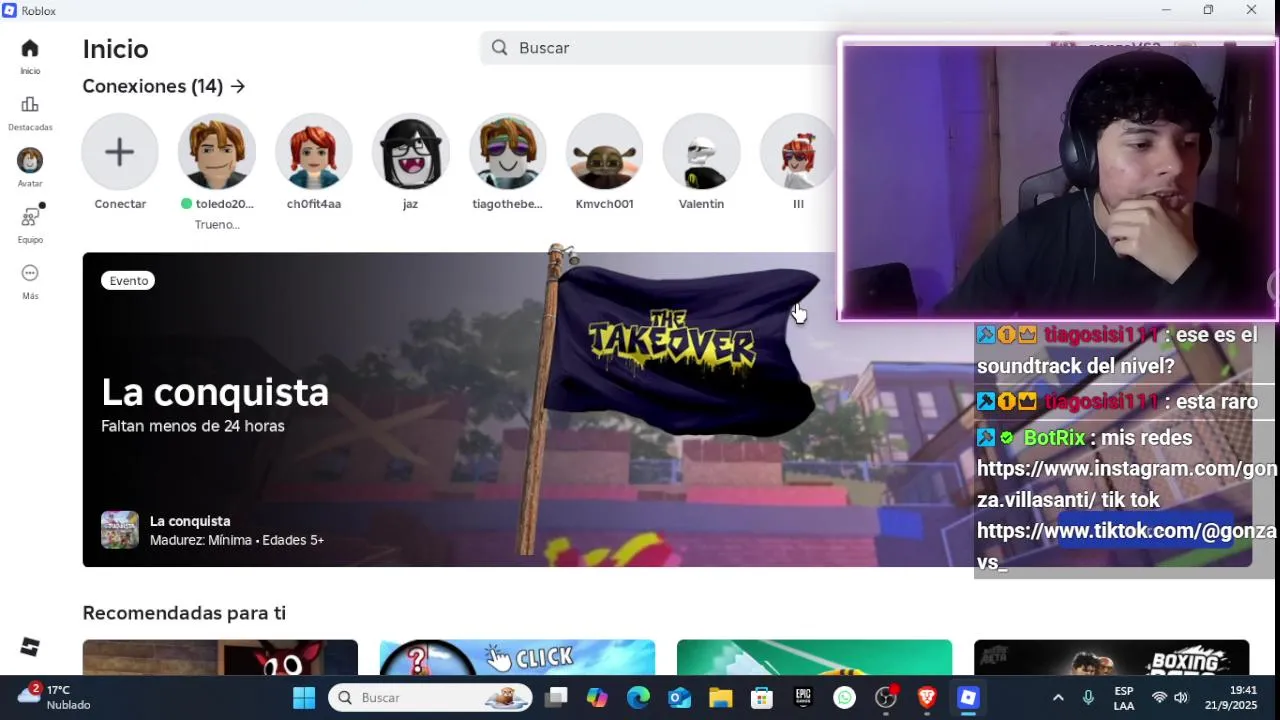
Task: Open the green recommended game tile
Action: click(814, 657)
